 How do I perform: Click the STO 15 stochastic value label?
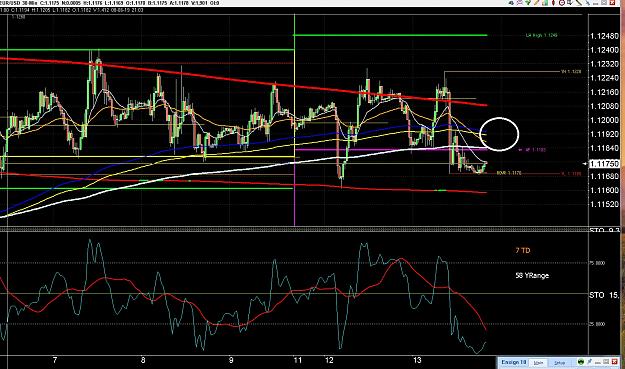[604, 295]
